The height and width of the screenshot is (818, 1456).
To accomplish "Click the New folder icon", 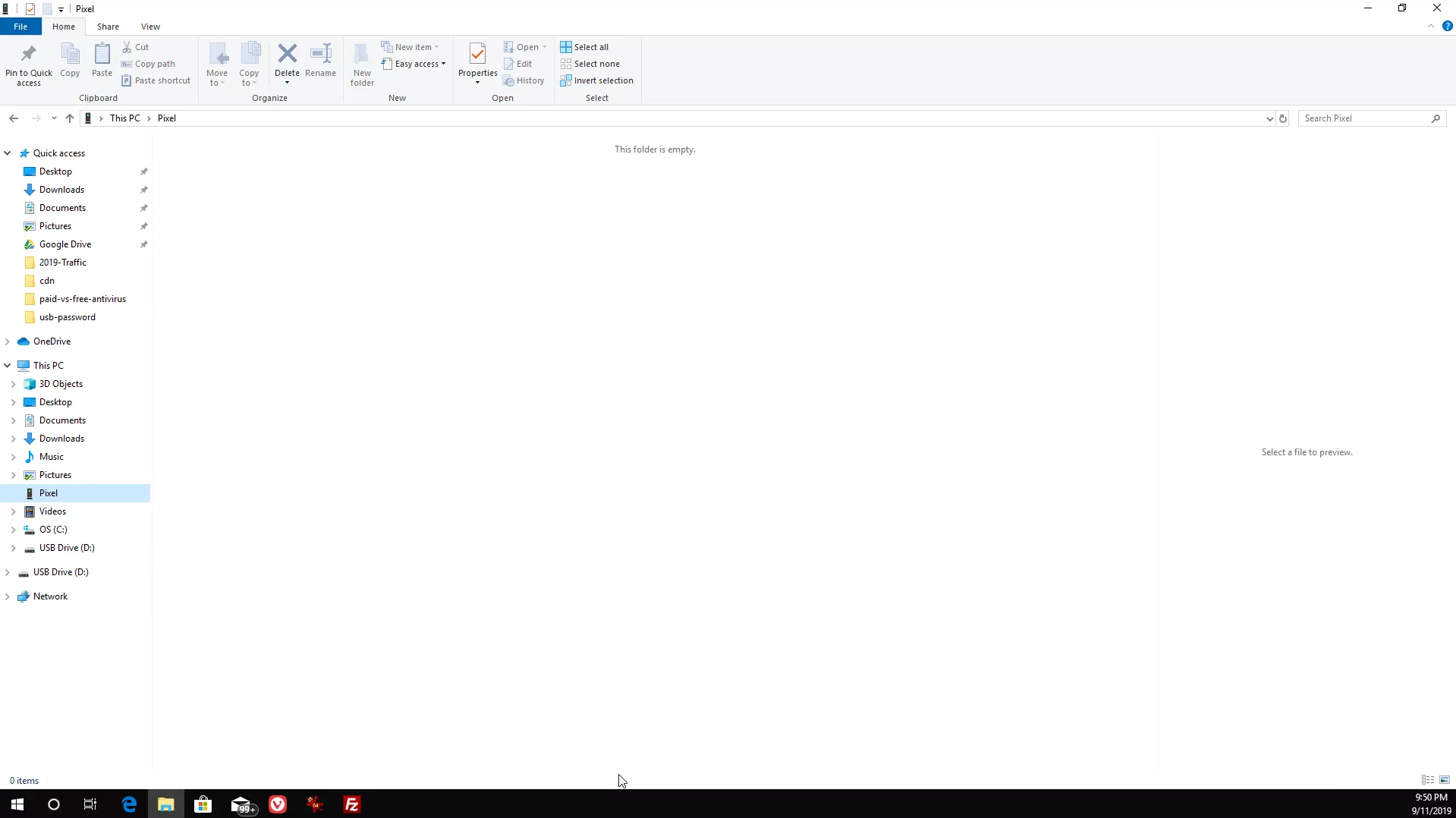I will [362, 55].
